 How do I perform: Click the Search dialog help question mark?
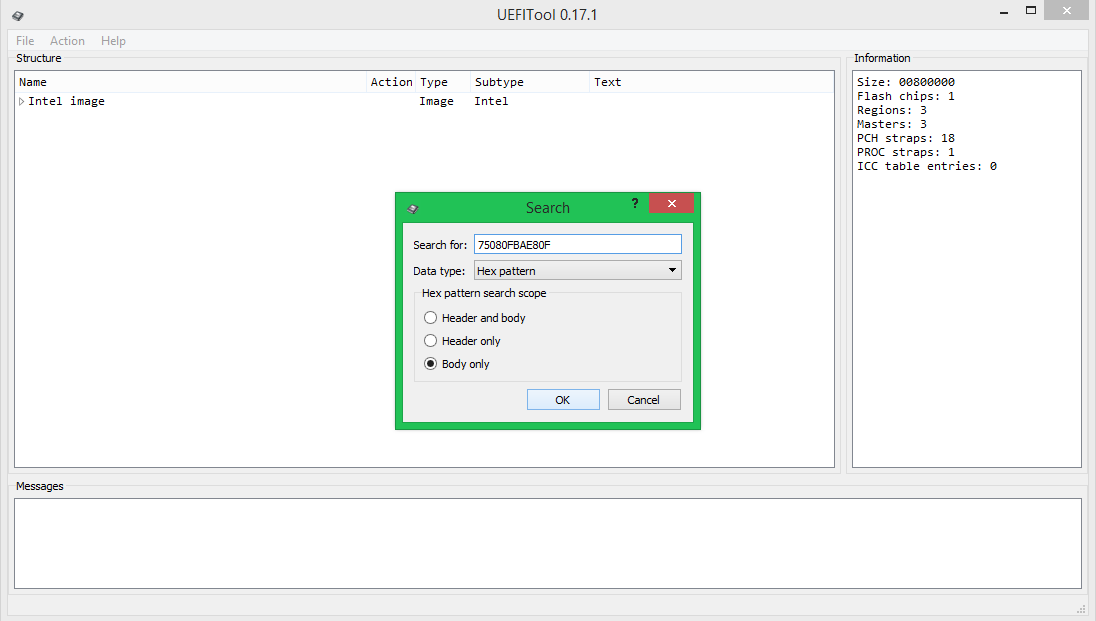click(635, 204)
